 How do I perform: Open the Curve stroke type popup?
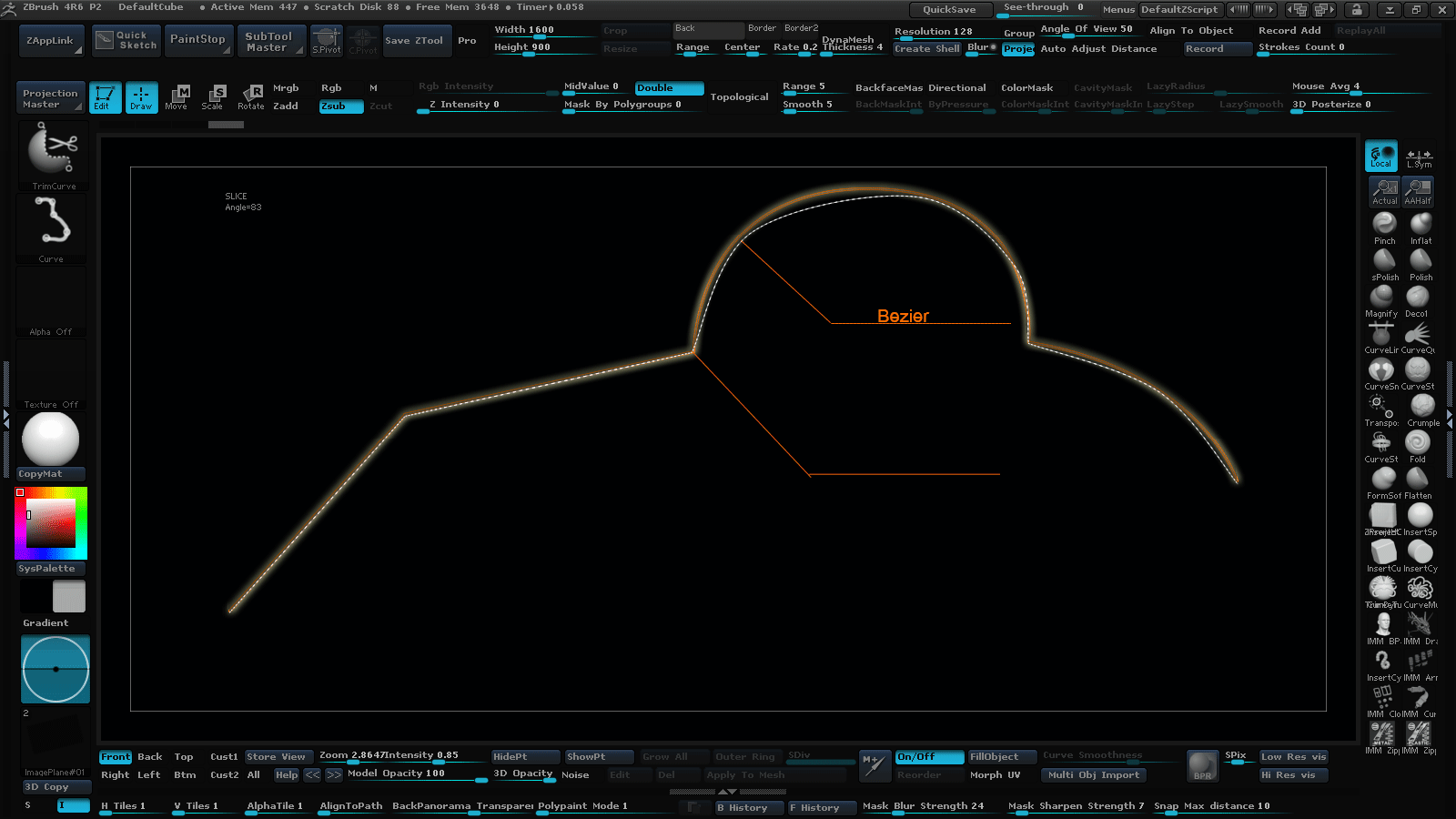[52, 225]
